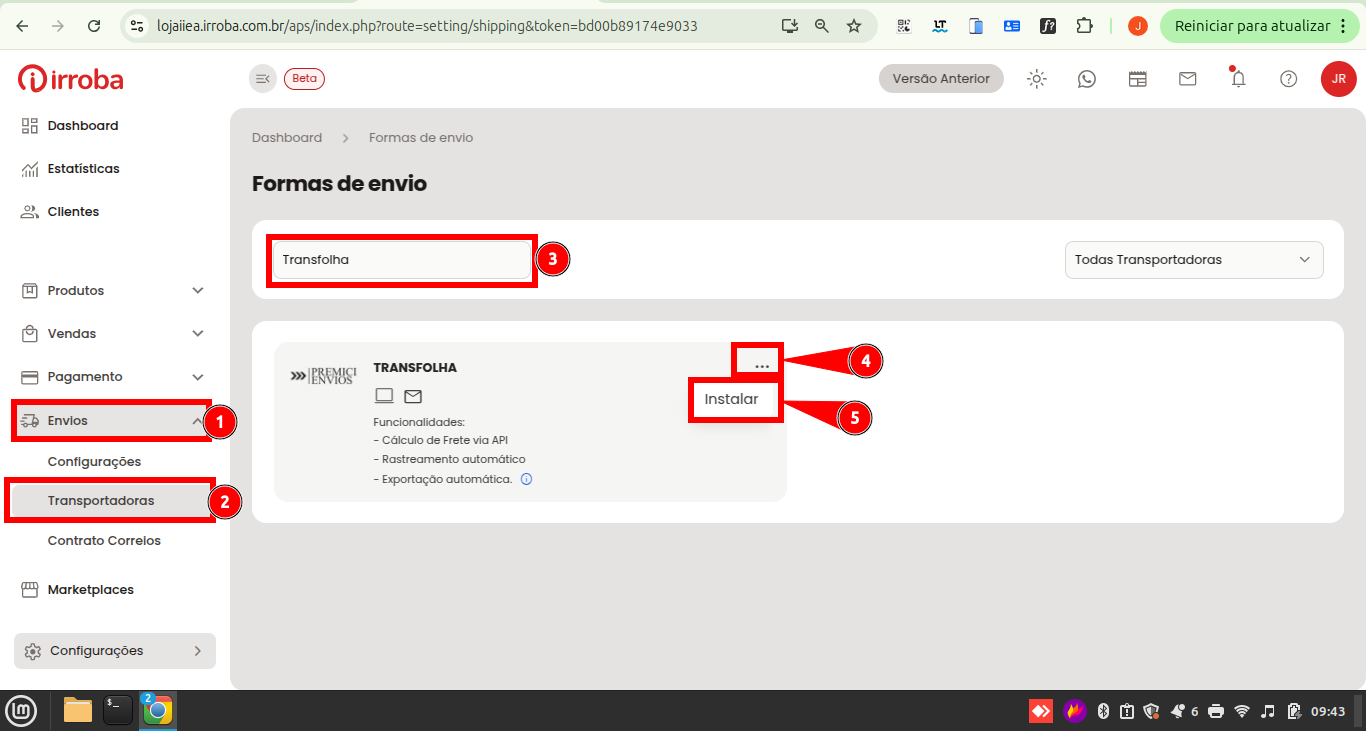Select Transportadoras submenu item
This screenshot has width=1366, height=731.
101,501
